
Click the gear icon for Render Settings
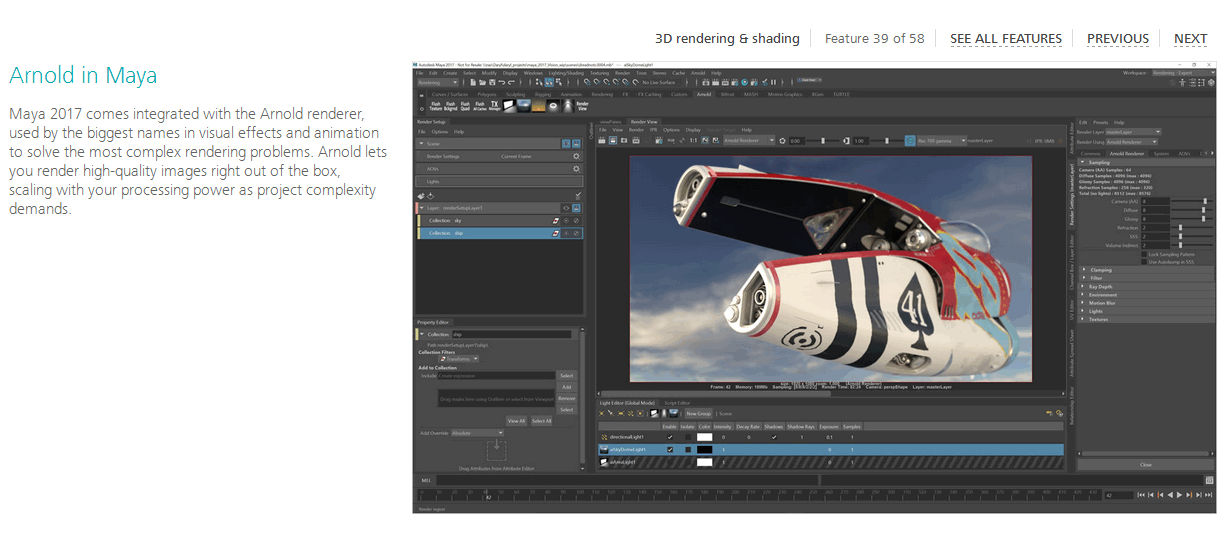[576, 156]
